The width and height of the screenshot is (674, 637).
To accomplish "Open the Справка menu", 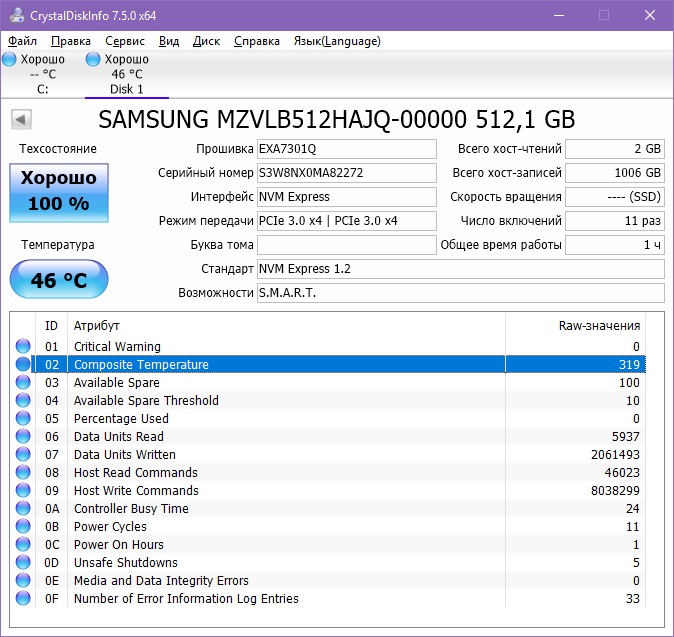I will tap(257, 41).
